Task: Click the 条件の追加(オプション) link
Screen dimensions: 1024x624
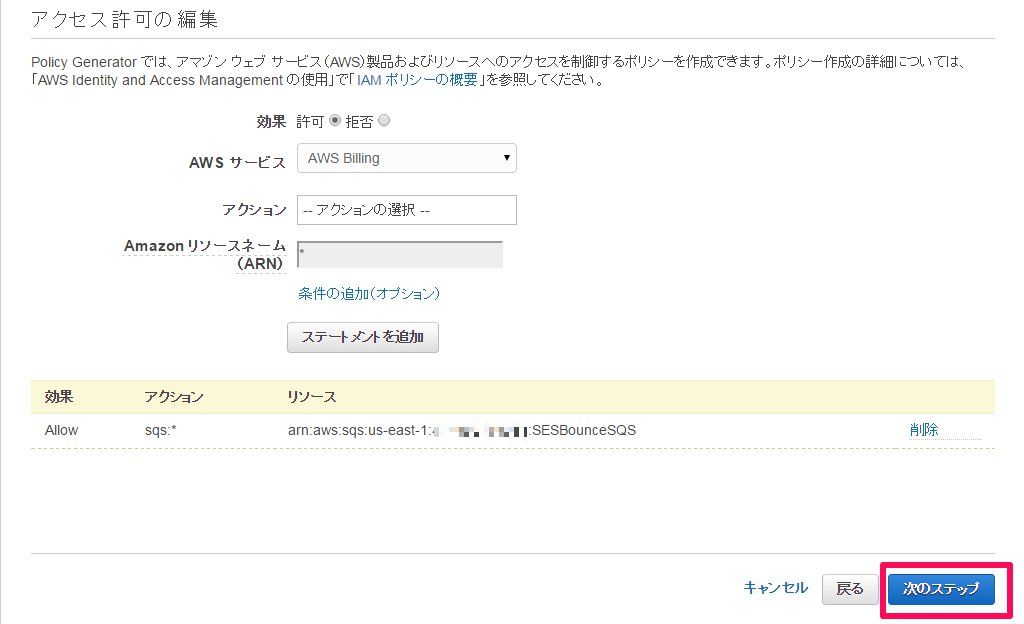Action: point(369,294)
